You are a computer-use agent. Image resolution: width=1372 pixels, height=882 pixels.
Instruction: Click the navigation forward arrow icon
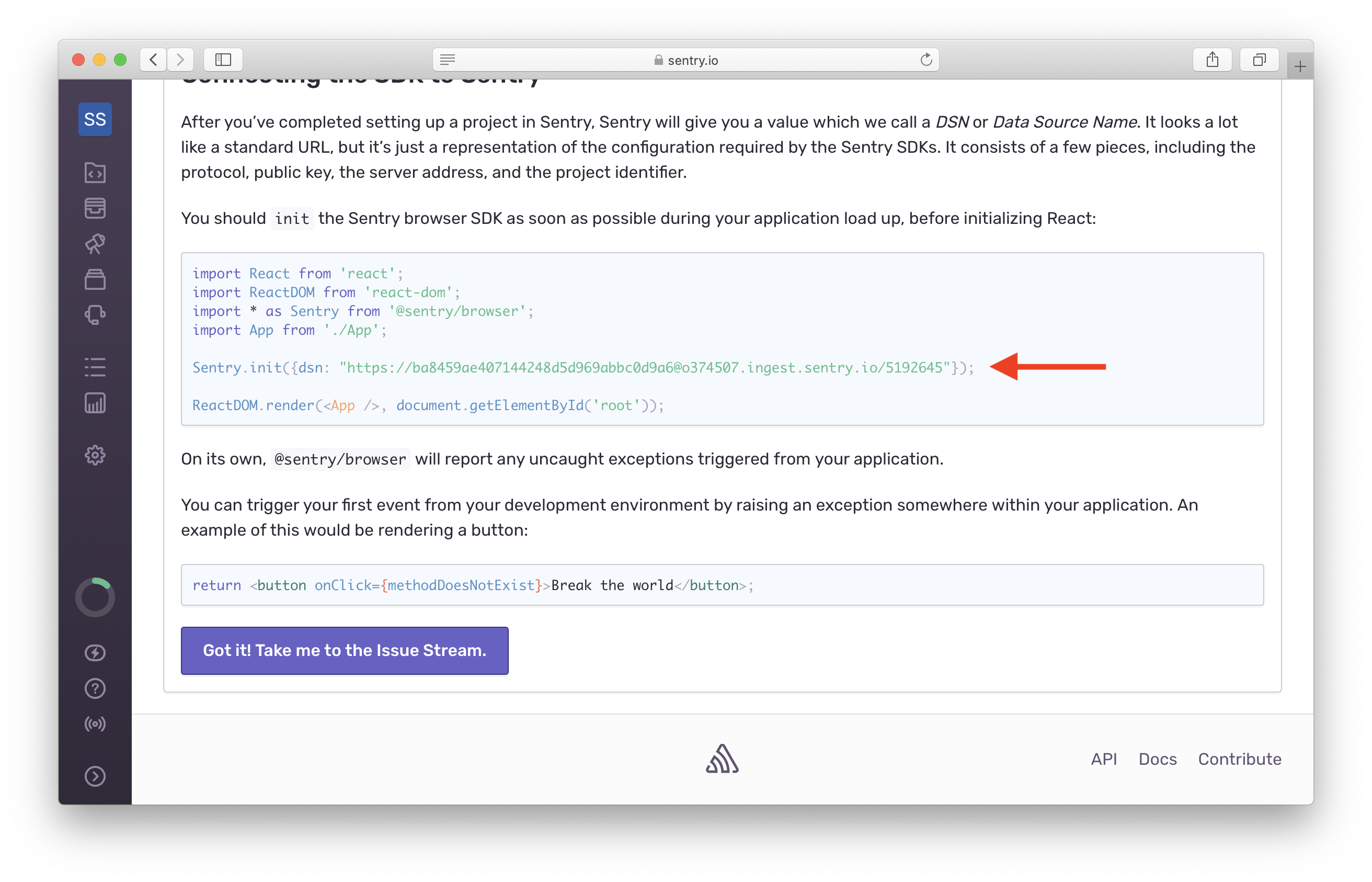click(179, 60)
